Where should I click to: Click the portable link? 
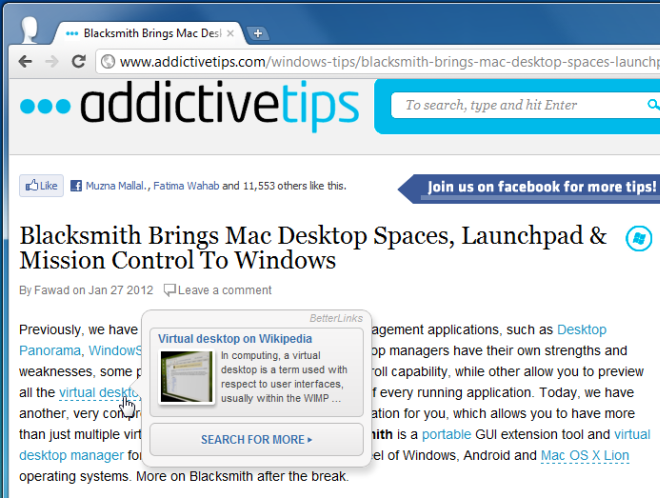pyautogui.click(x=446, y=434)
